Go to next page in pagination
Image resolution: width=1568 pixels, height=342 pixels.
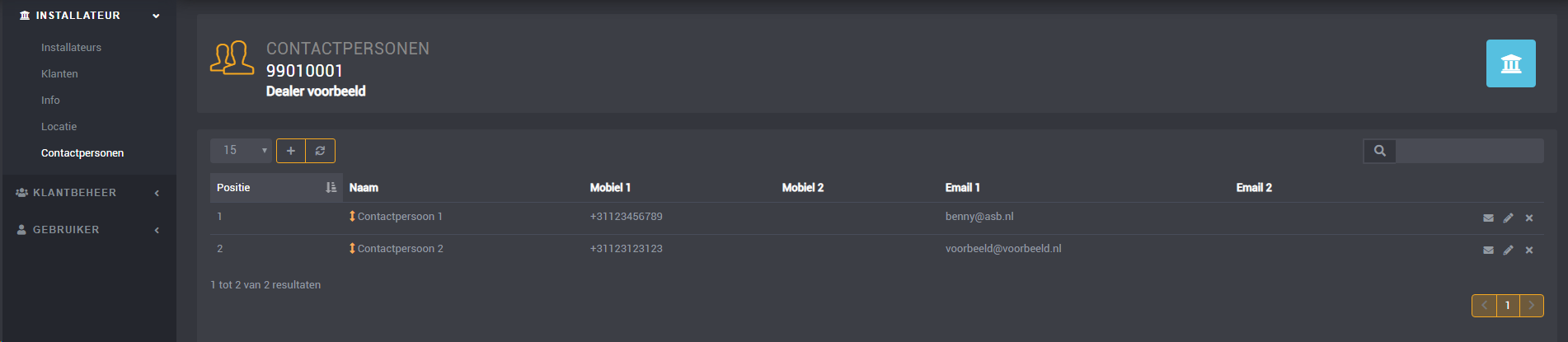(1532, 306)
